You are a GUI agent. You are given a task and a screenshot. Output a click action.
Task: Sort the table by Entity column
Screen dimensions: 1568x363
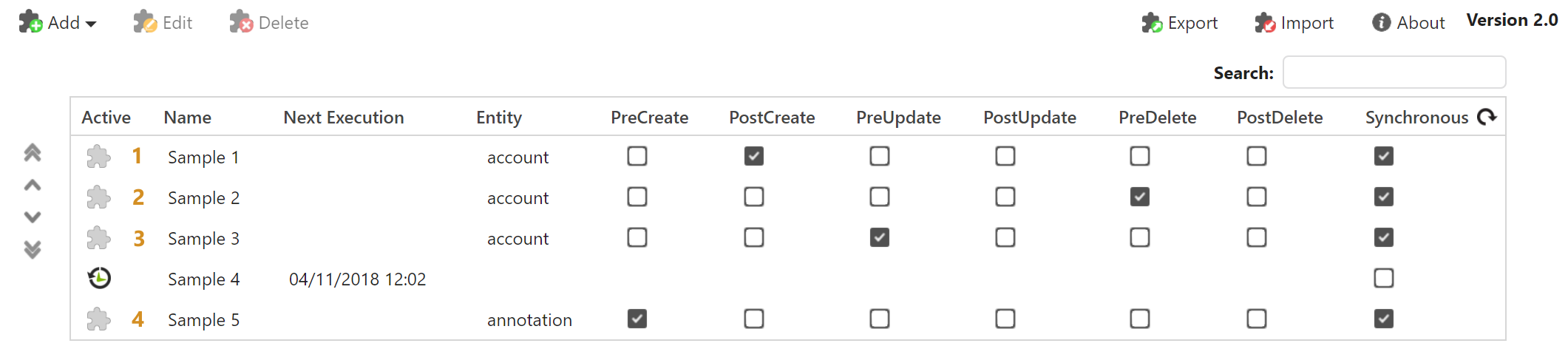pos(499,118)
